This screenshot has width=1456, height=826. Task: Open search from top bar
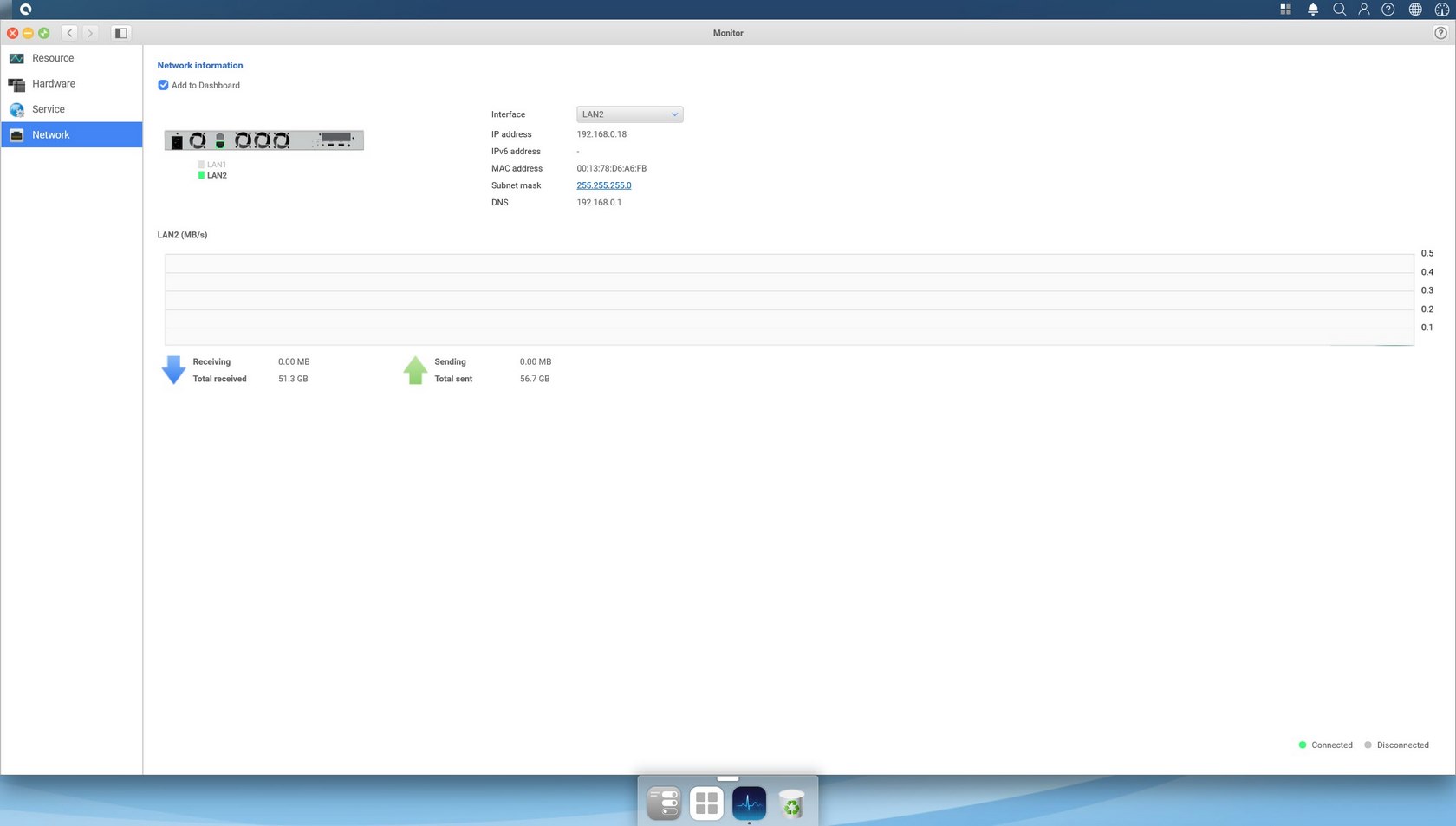(1339, 10)
